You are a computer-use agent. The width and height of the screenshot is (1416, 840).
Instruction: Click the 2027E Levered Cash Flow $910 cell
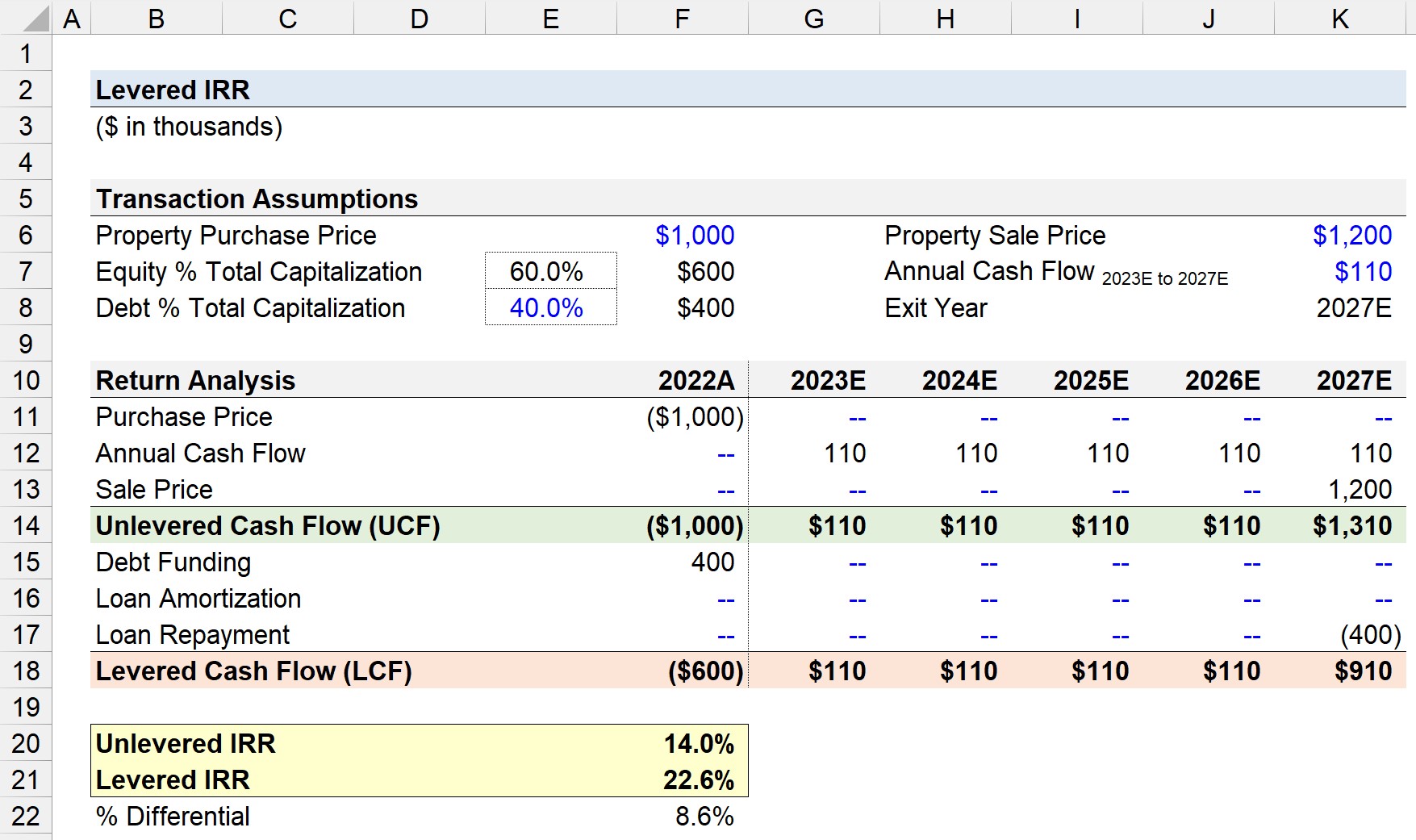1340,671
